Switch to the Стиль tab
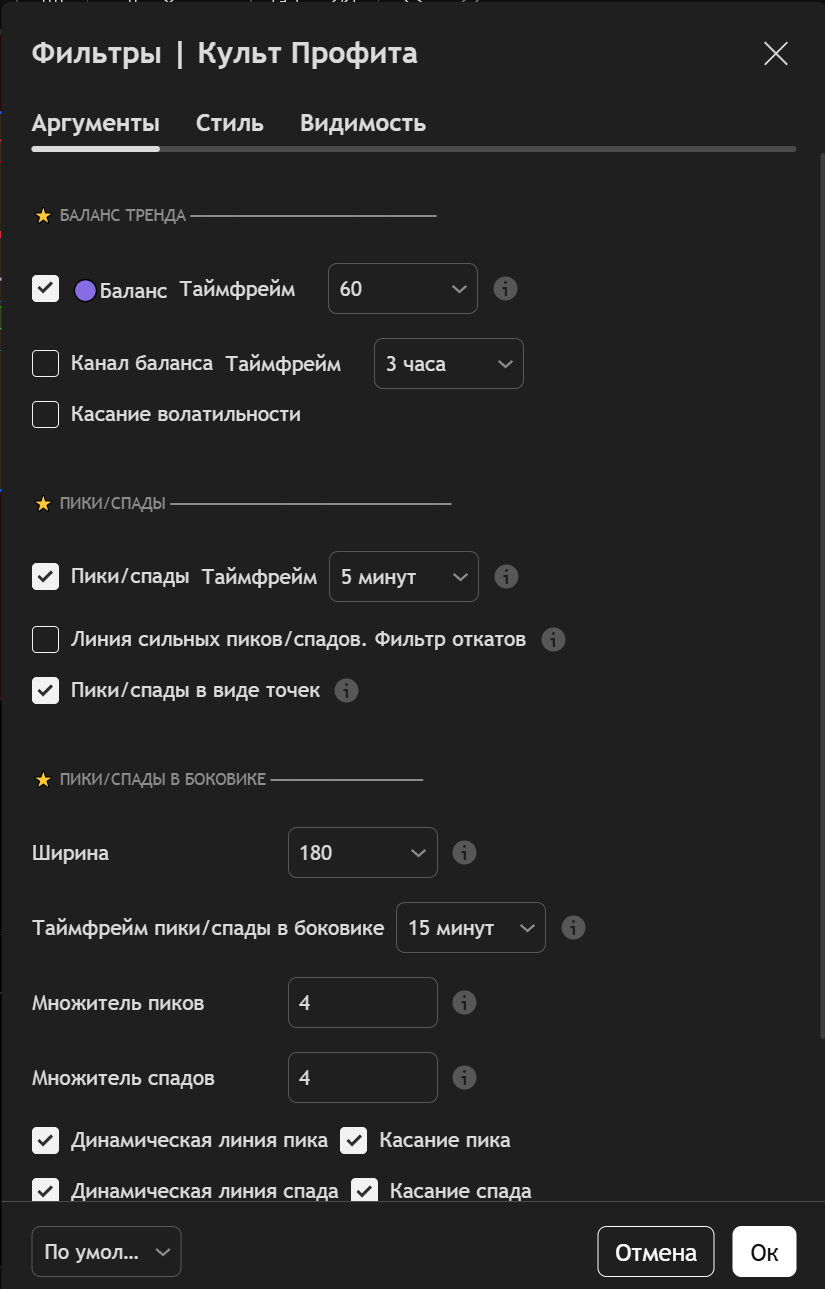This screenshot has height=1289, width=825. 229,124
